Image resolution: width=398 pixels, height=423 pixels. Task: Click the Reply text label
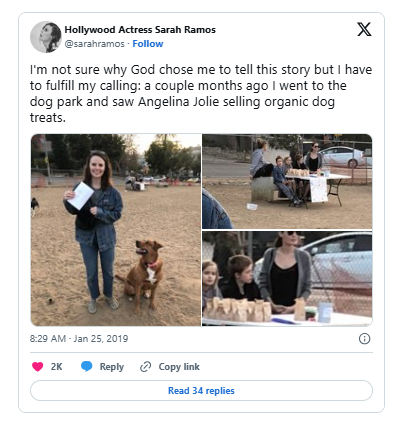click(112, 367)
